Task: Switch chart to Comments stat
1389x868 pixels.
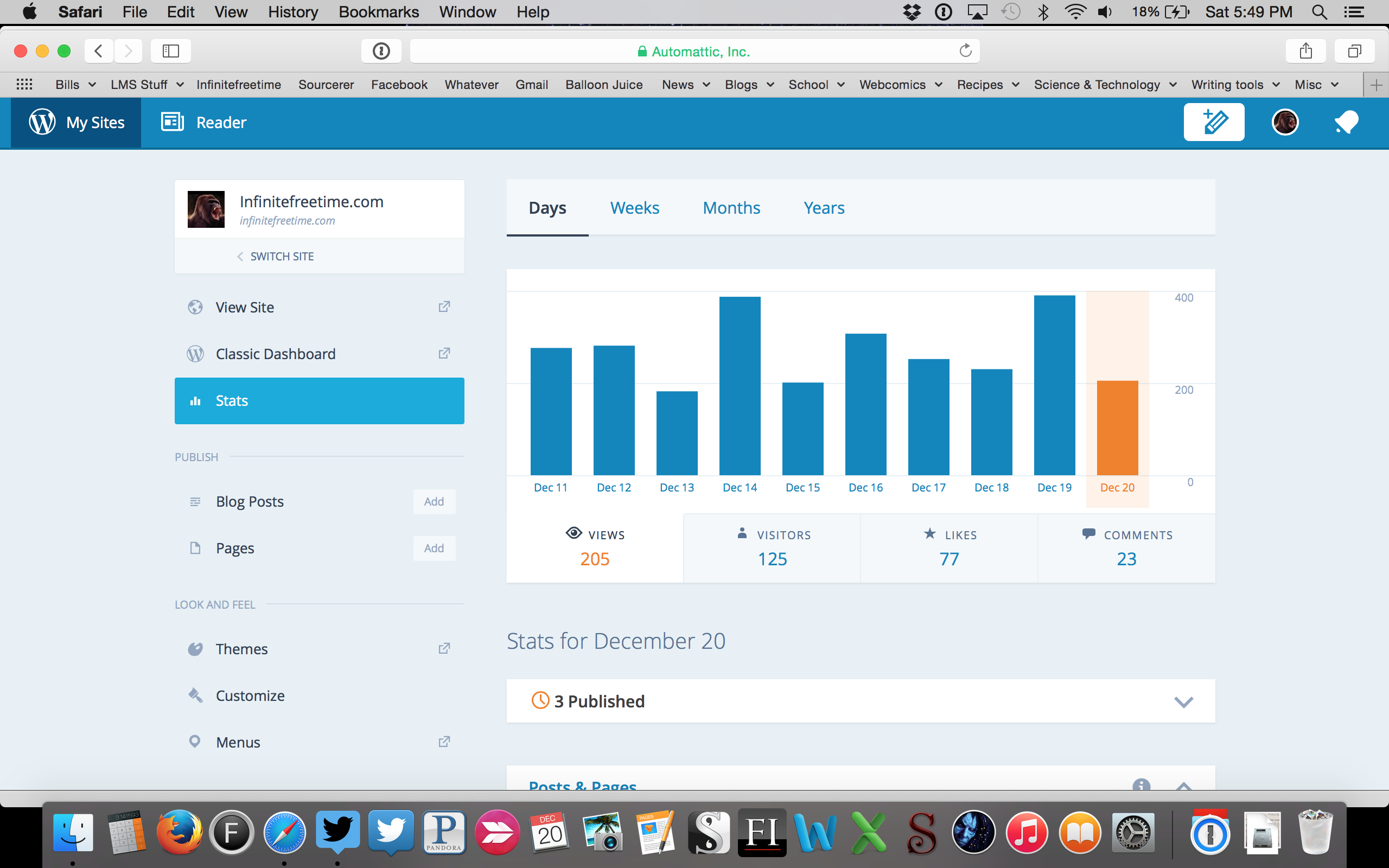Action: pyautogui.click(x=1126, y=548)
